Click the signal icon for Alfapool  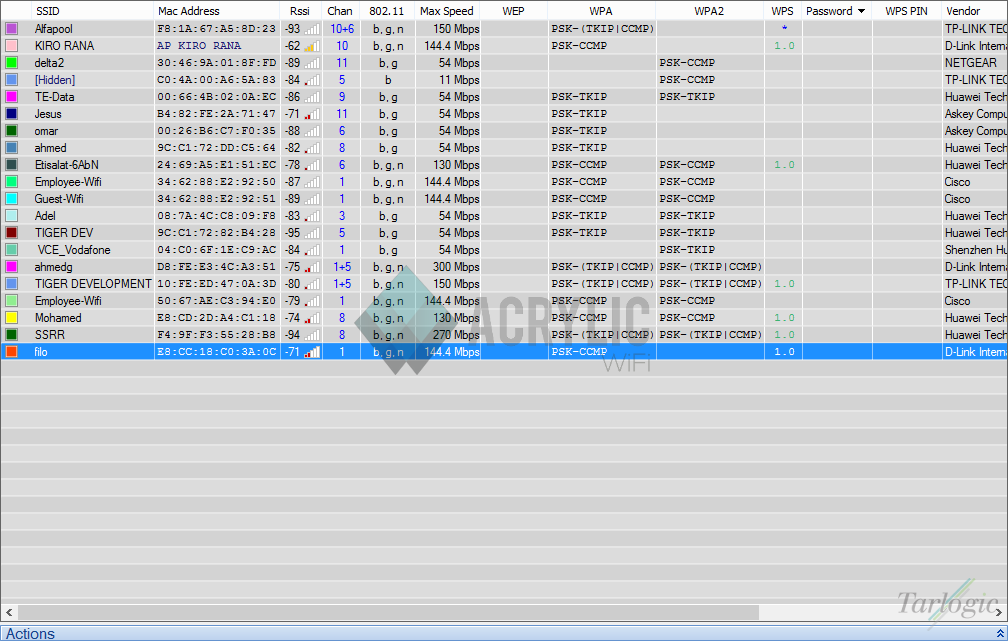(x=312, y=28)
